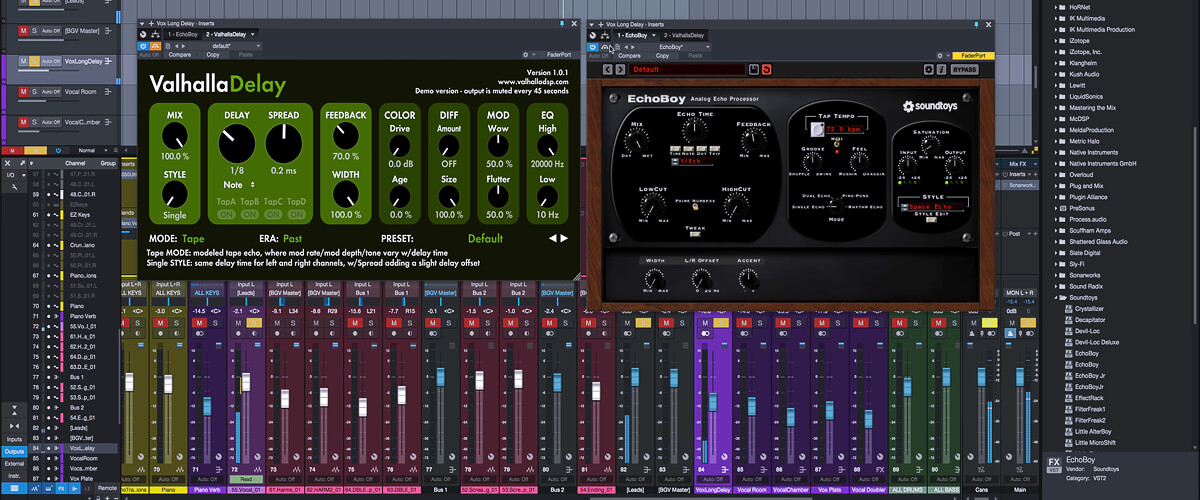Image resolution: width=1200 pixels, height=500 pixels.
Task: Open Note delay-unit dropdown in ValhallaDelay
Action: (x=238, y=185)
